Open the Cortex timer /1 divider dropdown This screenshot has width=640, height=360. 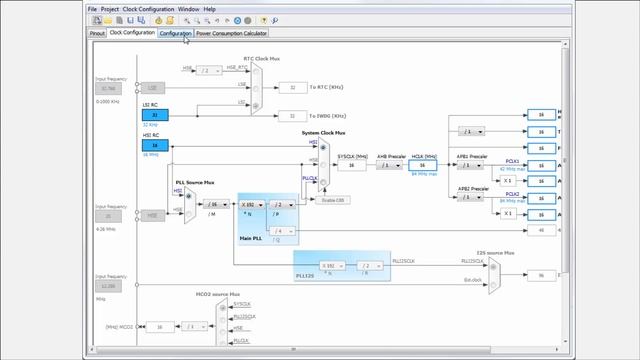coord(471,131)
